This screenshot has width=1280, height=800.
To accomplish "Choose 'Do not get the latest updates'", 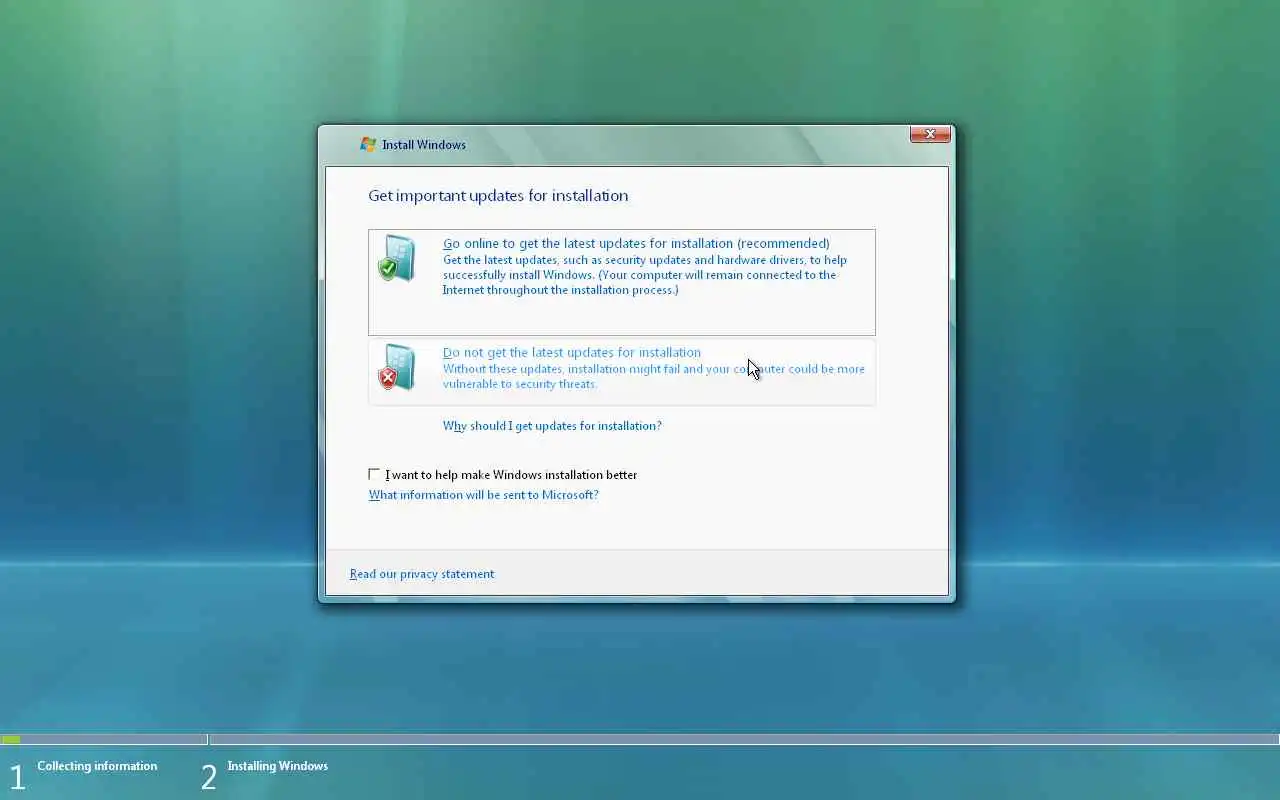I will click(x=621, y=372).
